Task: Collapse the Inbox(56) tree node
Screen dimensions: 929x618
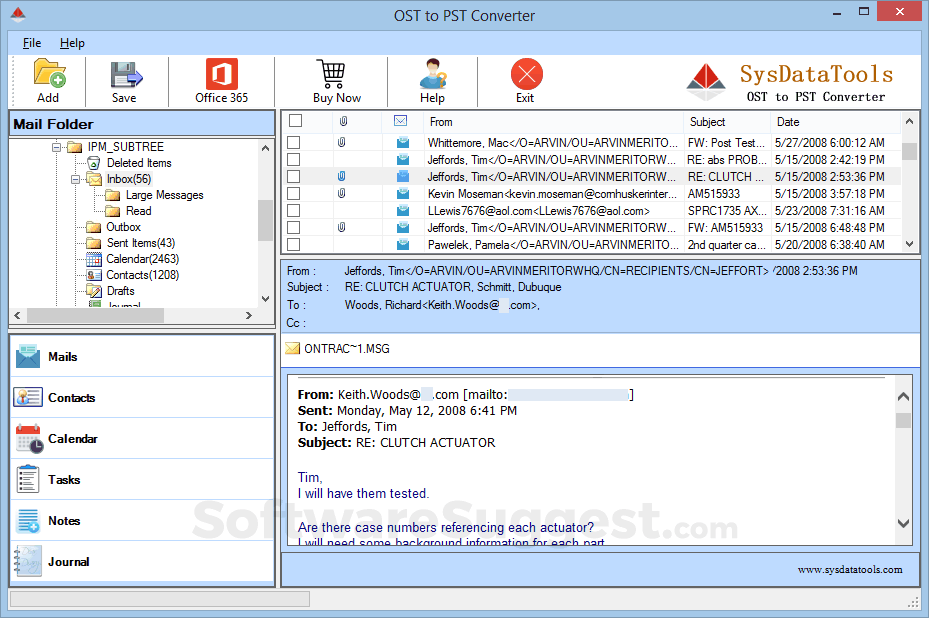Action: tap(76, 179)
